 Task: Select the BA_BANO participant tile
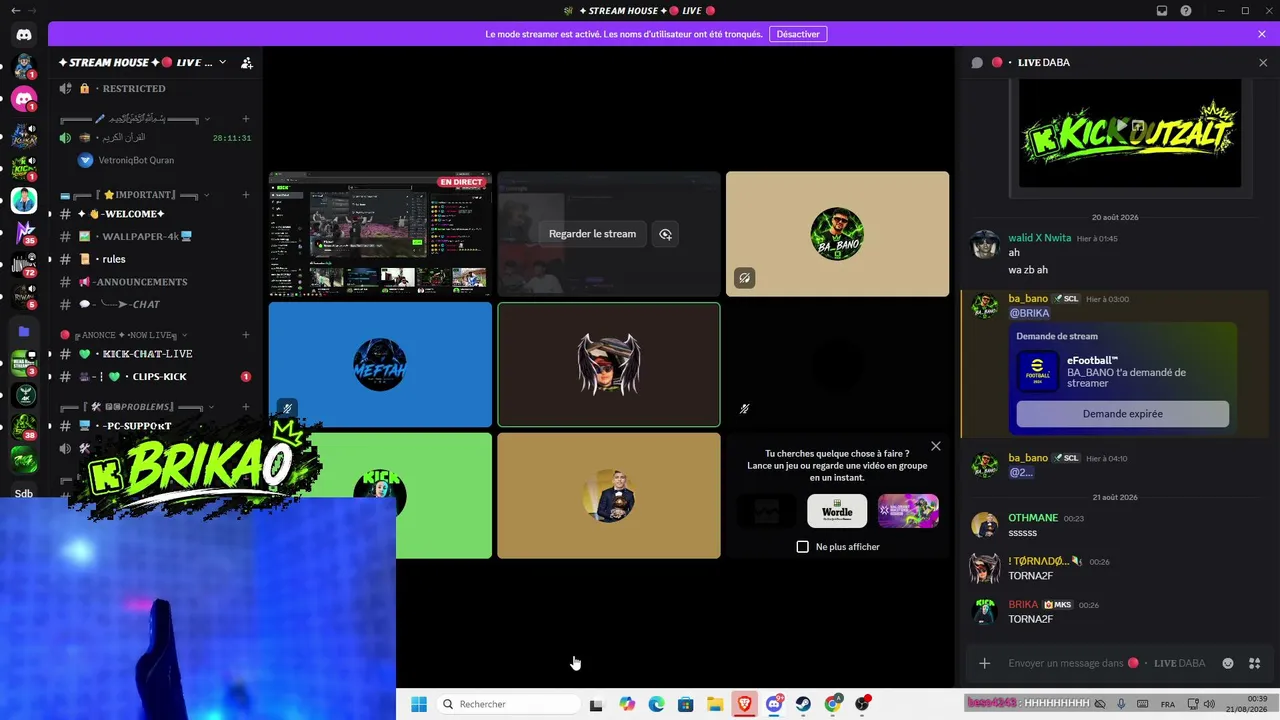pyautogui.click(x=837, y=234)
